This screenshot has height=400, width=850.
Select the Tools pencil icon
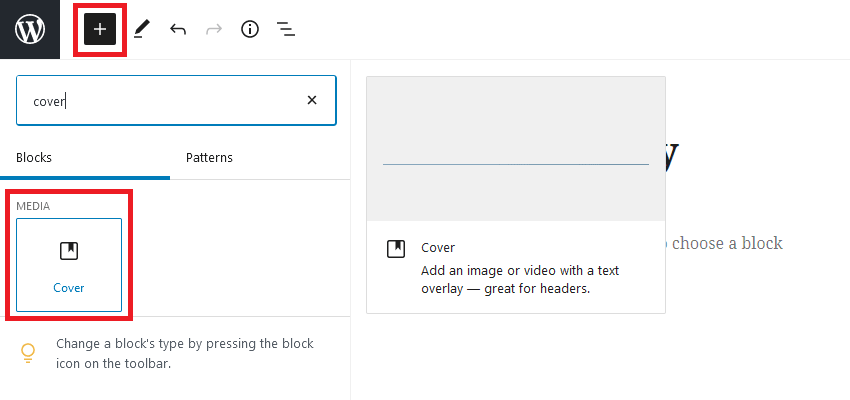[x=141, y=29]
